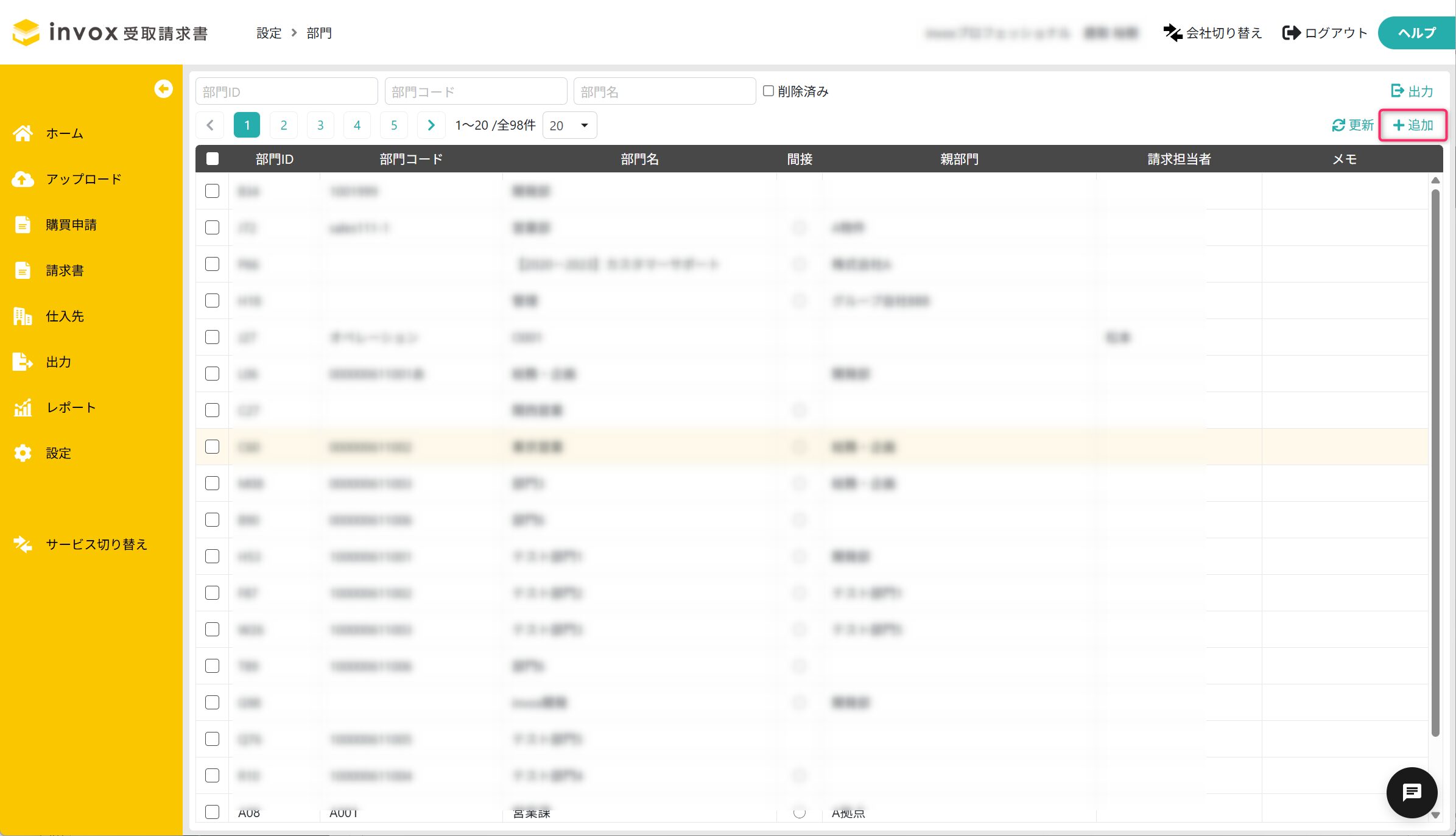
Task: Go to previous page with left chevron
Action: pos(210,125)
